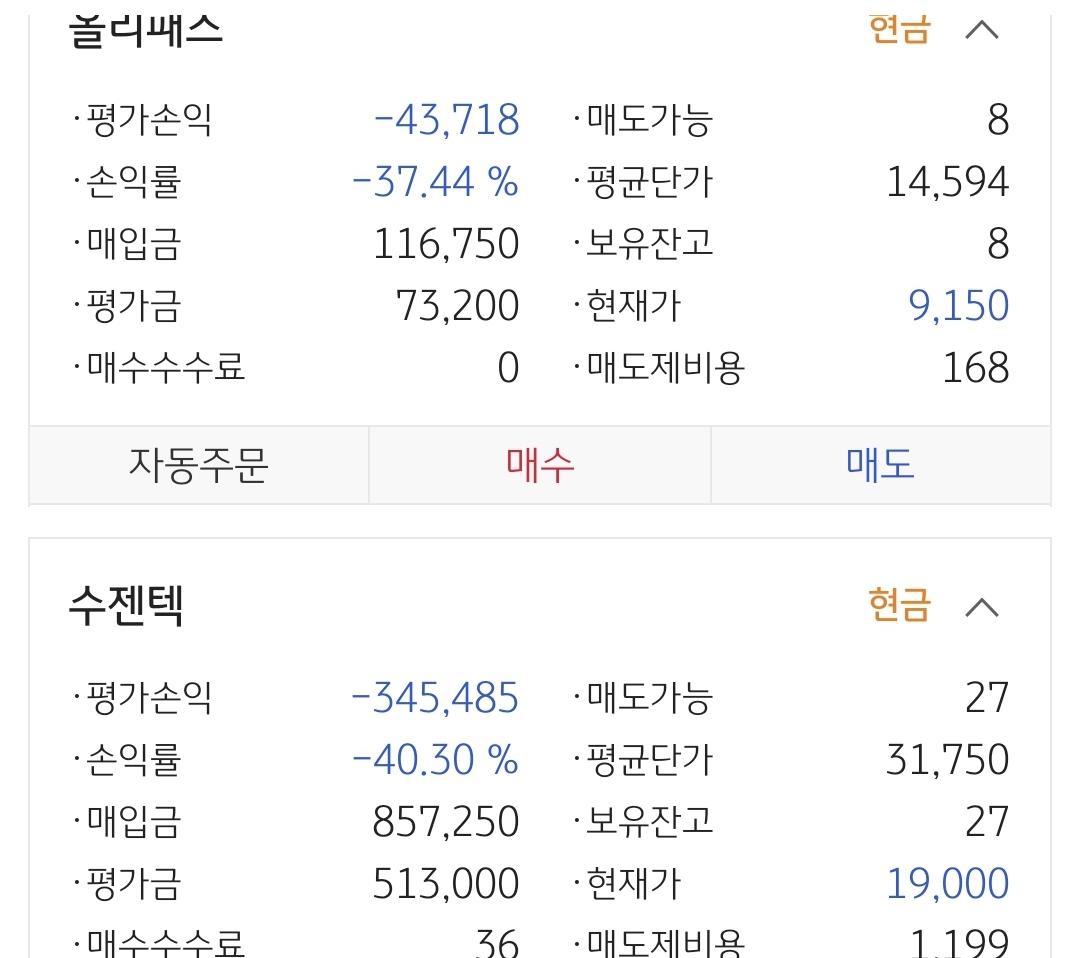Collapse the 올리패스 card with its chevron
The height and width of the screenshot is (958, 1080).
[x=982, y=30]
